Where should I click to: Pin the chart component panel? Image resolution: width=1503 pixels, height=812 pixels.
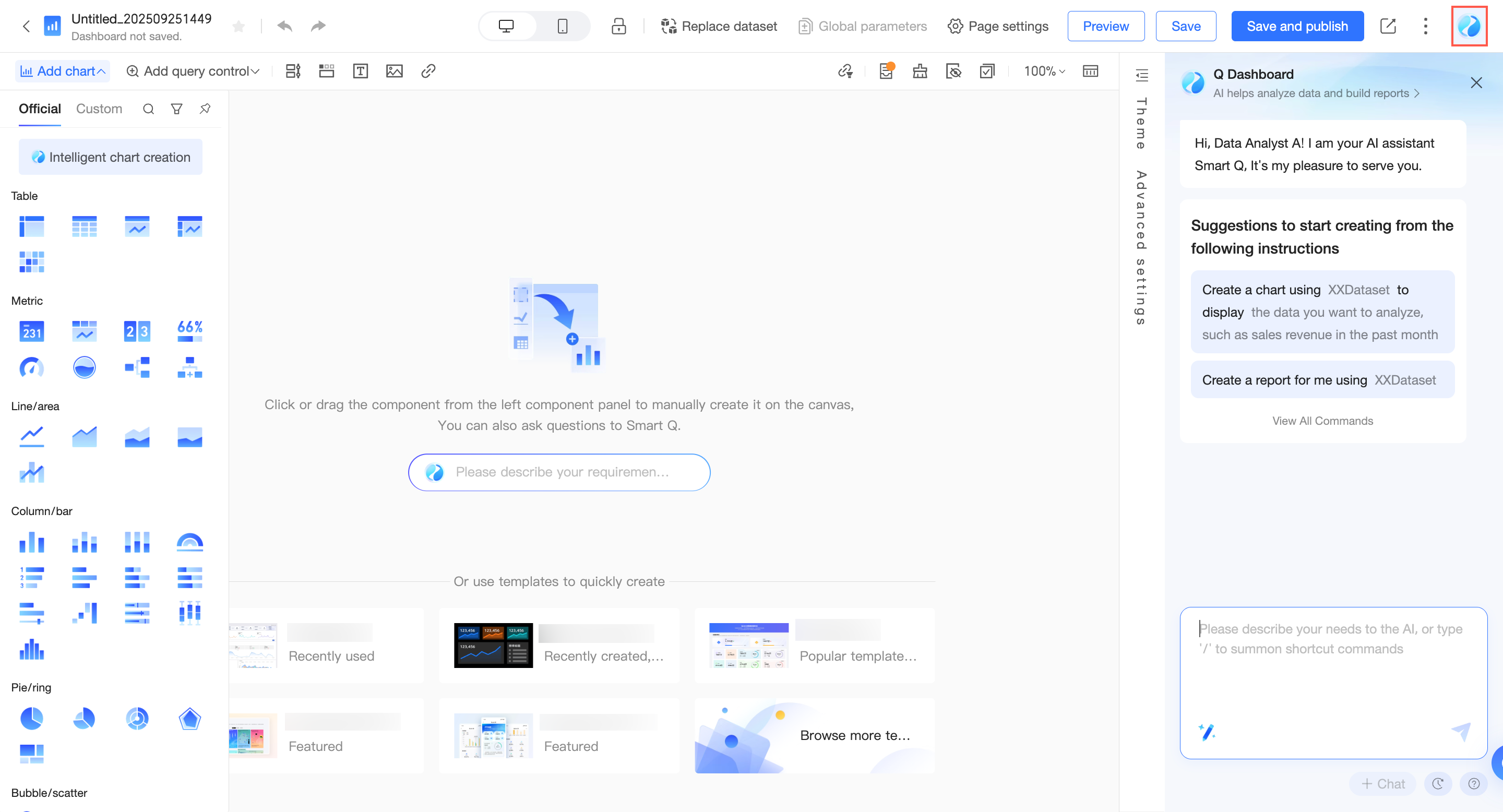[205, 109]
